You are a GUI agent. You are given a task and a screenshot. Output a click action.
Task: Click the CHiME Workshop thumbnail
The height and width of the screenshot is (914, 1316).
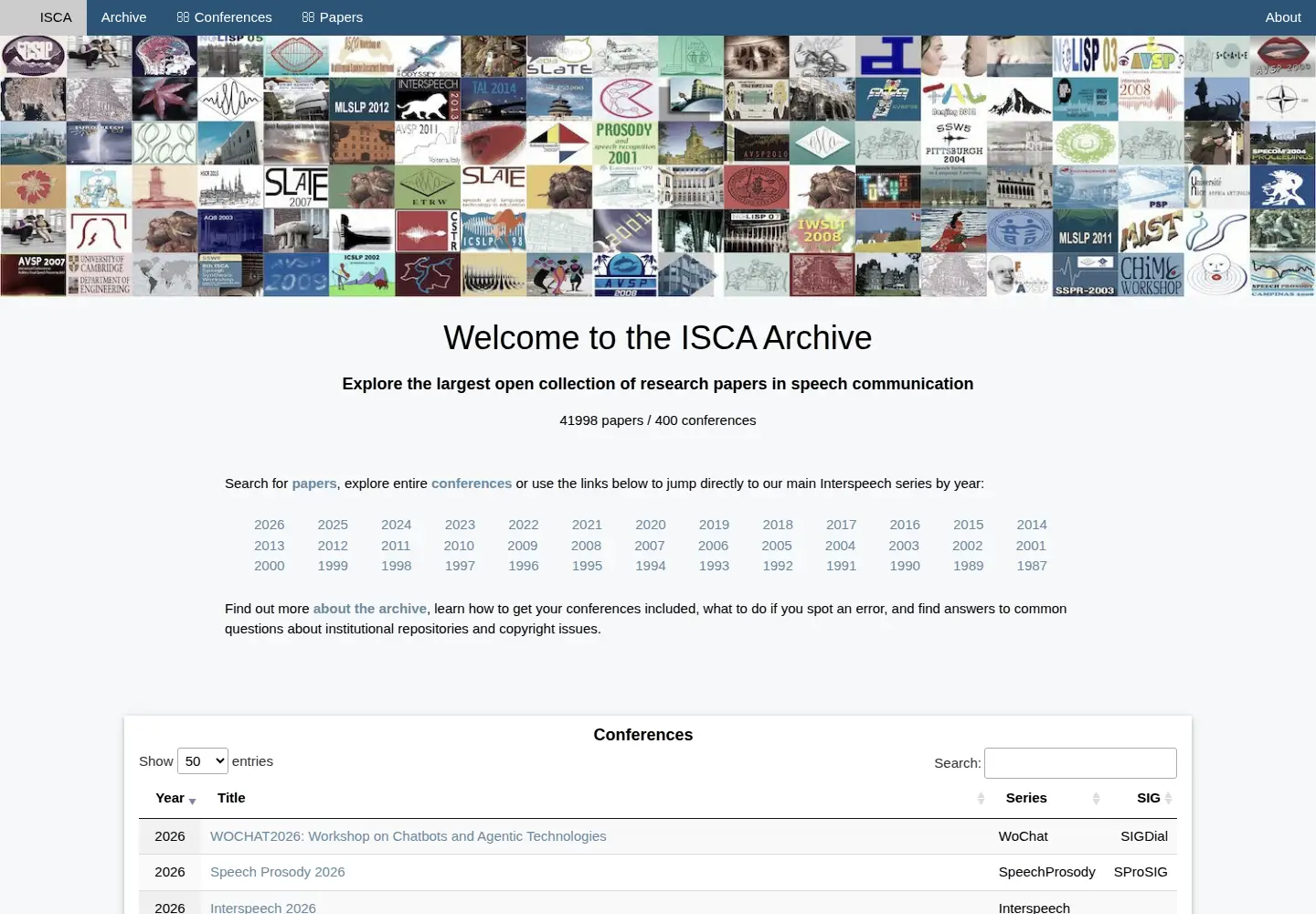[x=1151, y=275]
